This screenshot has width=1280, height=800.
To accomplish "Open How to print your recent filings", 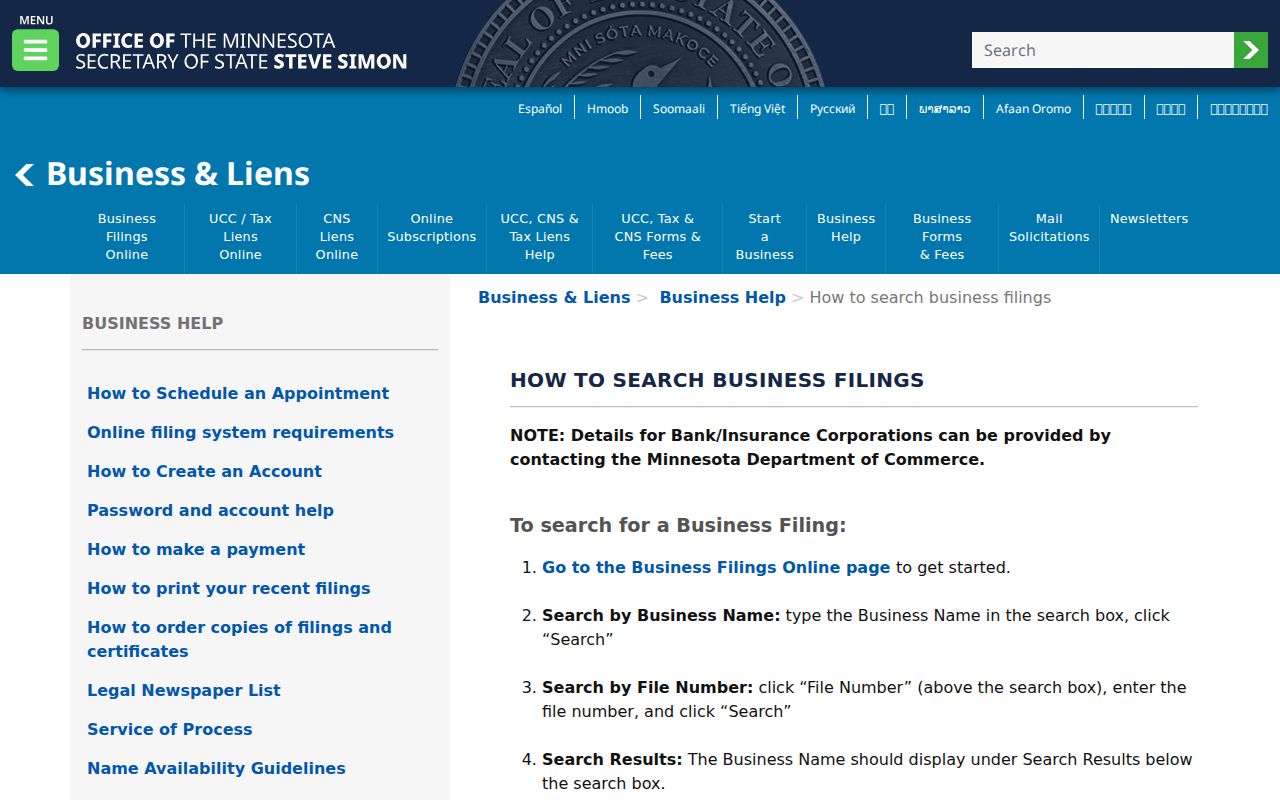I will point(229,589).
